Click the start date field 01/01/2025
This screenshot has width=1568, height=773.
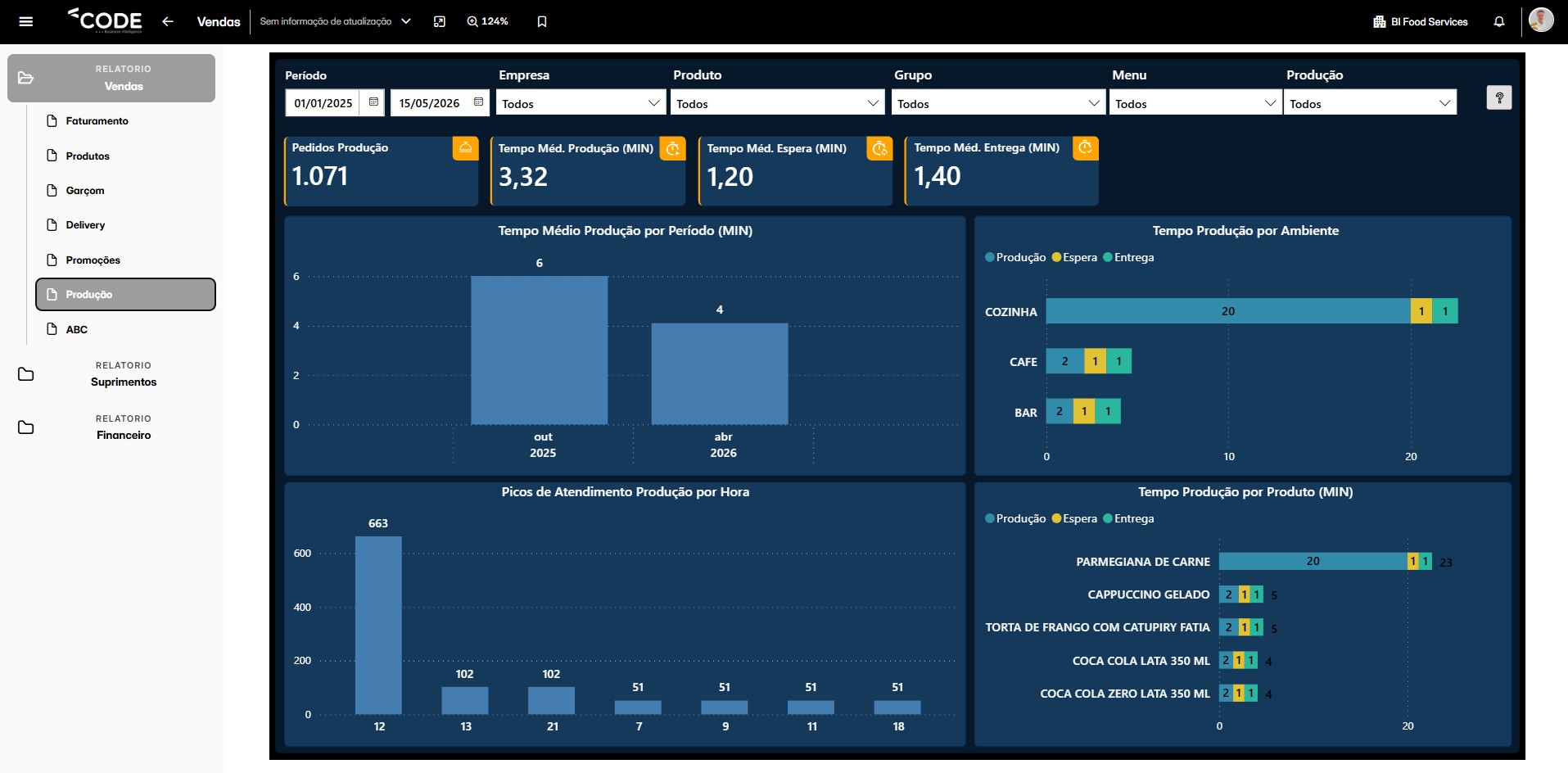point(323,103)
